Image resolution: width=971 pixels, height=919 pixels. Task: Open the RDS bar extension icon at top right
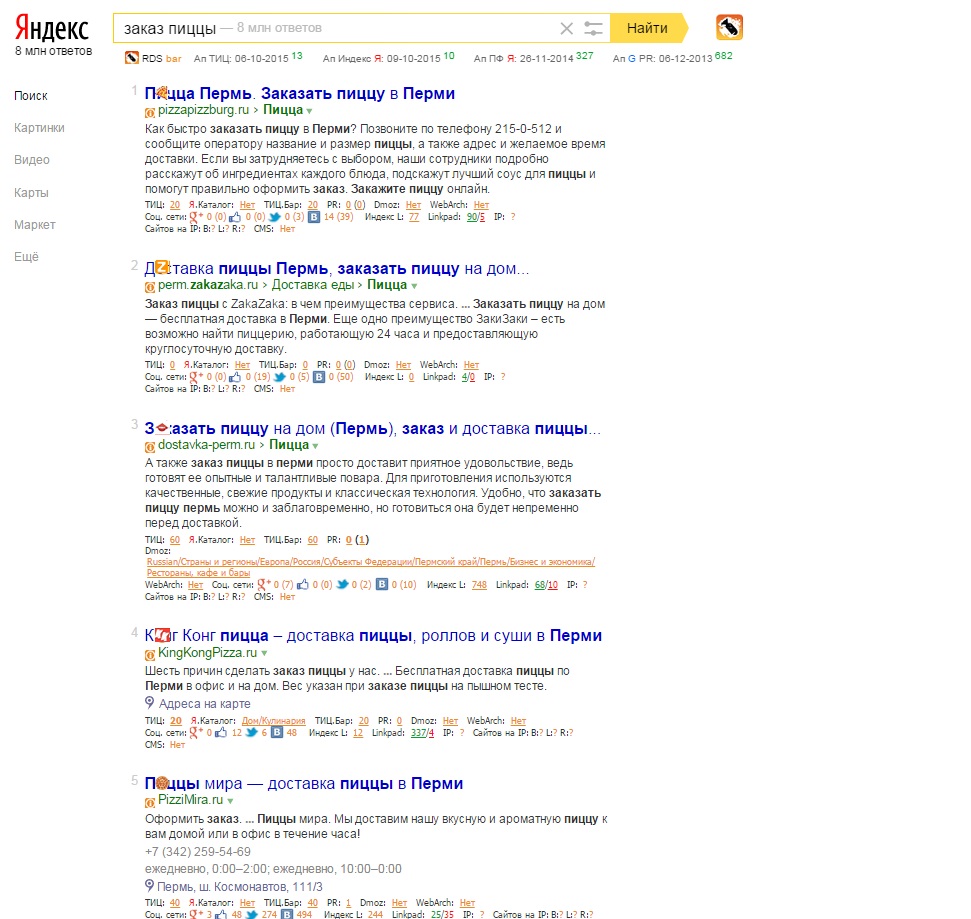729,27
